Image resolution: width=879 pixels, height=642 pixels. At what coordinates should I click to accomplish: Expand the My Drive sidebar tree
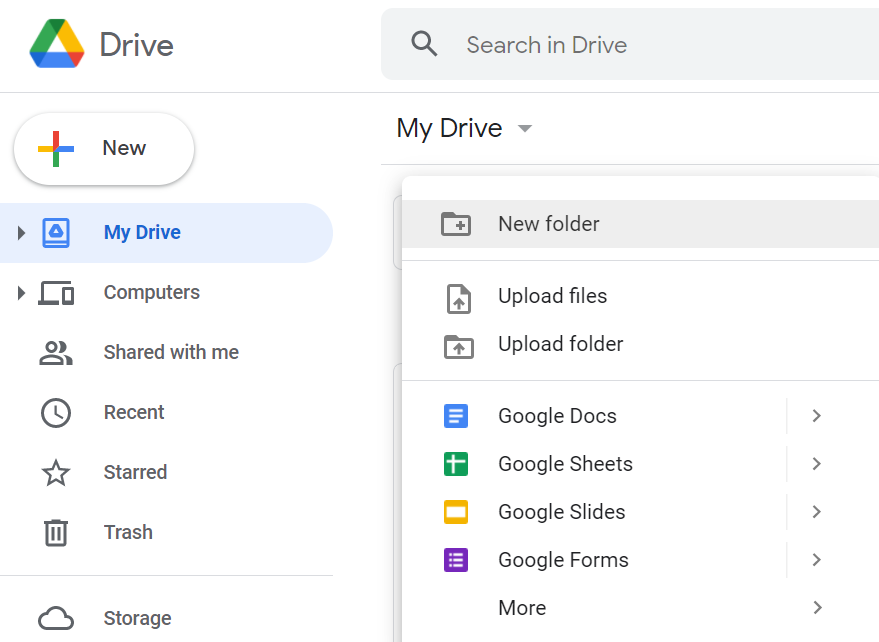pos(20,232)
